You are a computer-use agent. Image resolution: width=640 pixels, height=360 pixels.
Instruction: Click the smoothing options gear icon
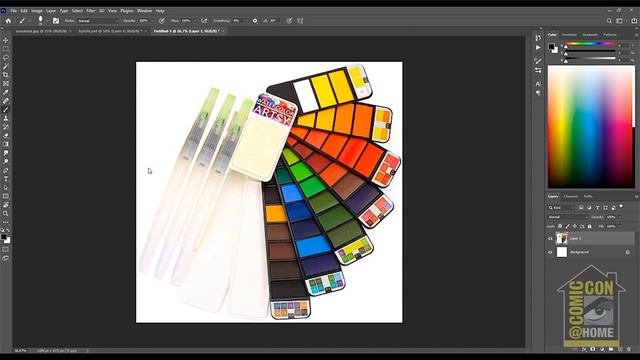[x=255, y=21]
